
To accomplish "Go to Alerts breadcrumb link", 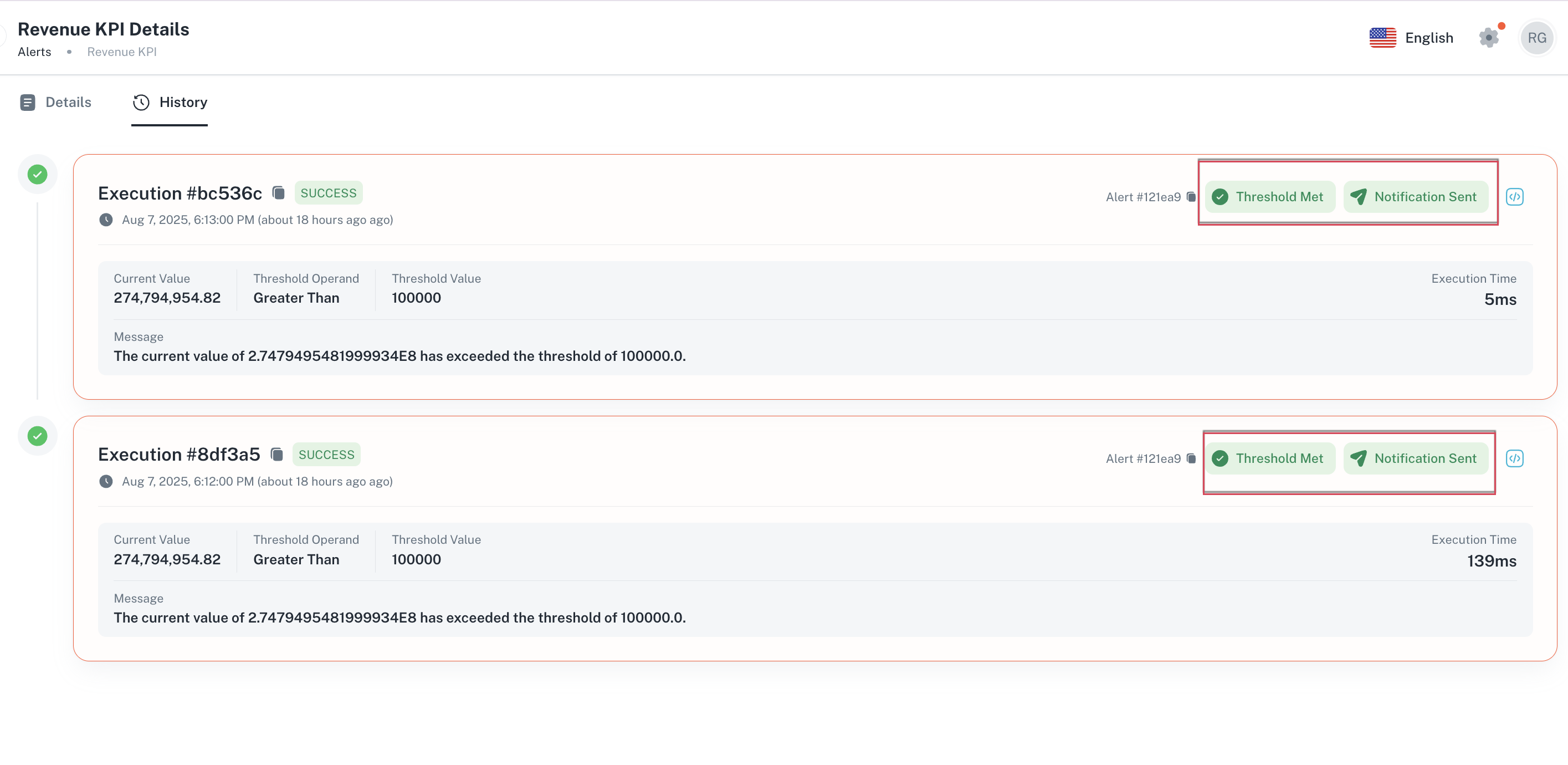I will (x=35, y=52).
